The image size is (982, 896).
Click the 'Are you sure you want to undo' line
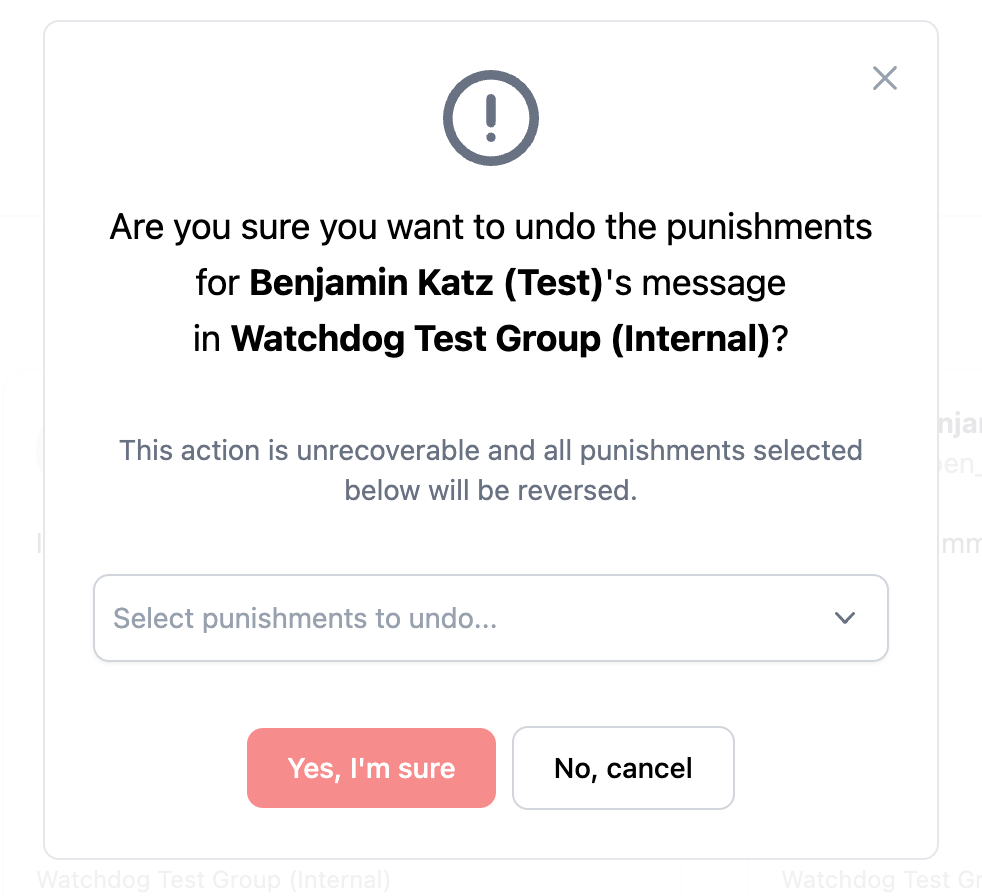pos(490,227)
